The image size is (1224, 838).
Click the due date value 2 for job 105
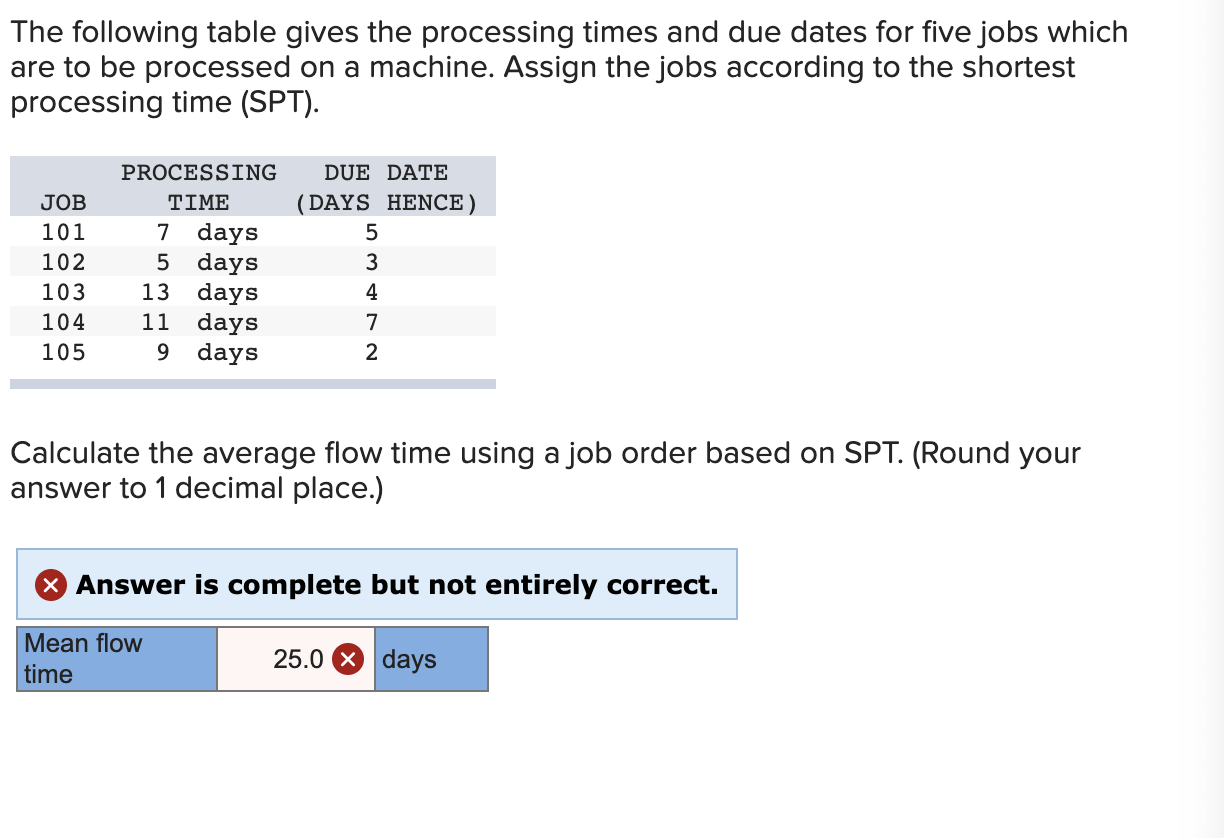371,351
